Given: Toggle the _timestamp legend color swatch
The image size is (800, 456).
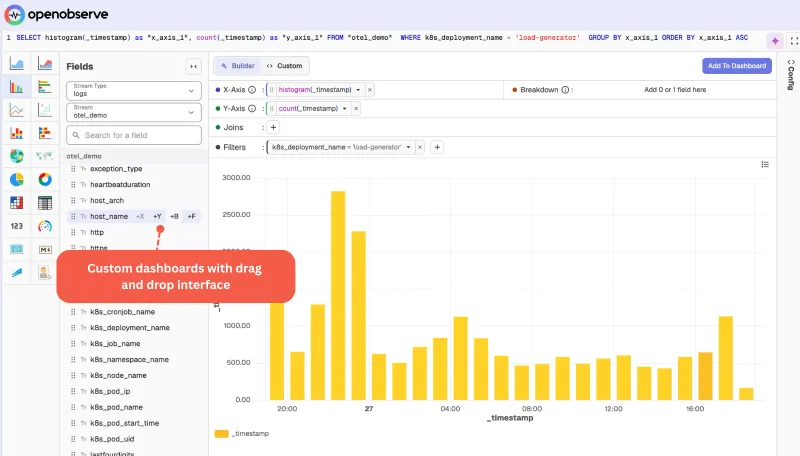Looking at the screenshot, I should [x=221, y=434].
